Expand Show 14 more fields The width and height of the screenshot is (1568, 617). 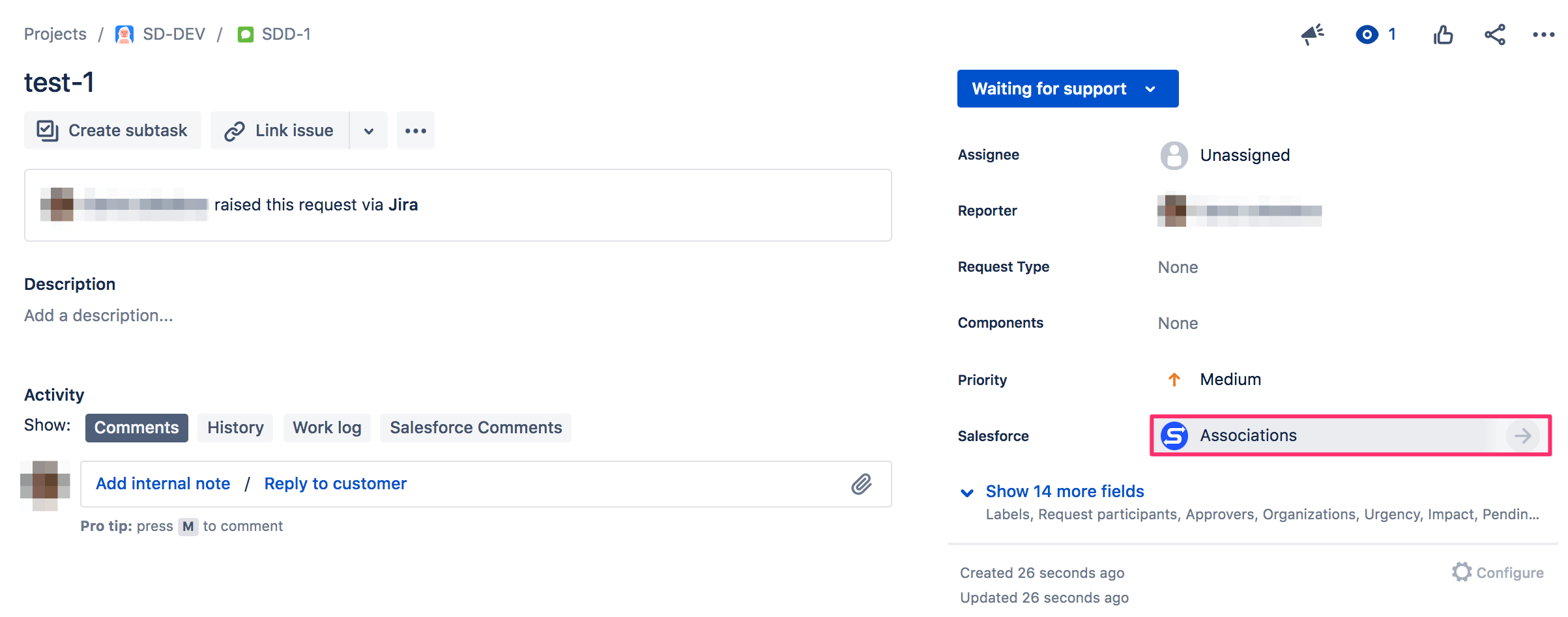pos(1064,491)
